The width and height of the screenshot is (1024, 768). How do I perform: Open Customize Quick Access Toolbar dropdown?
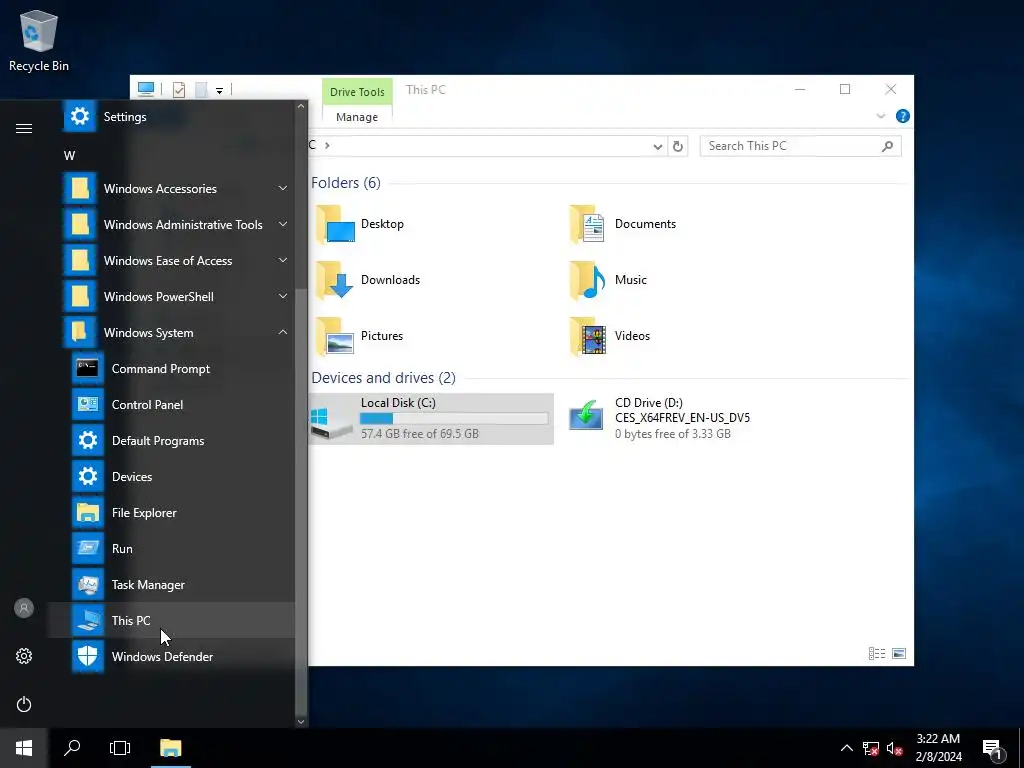219,91
